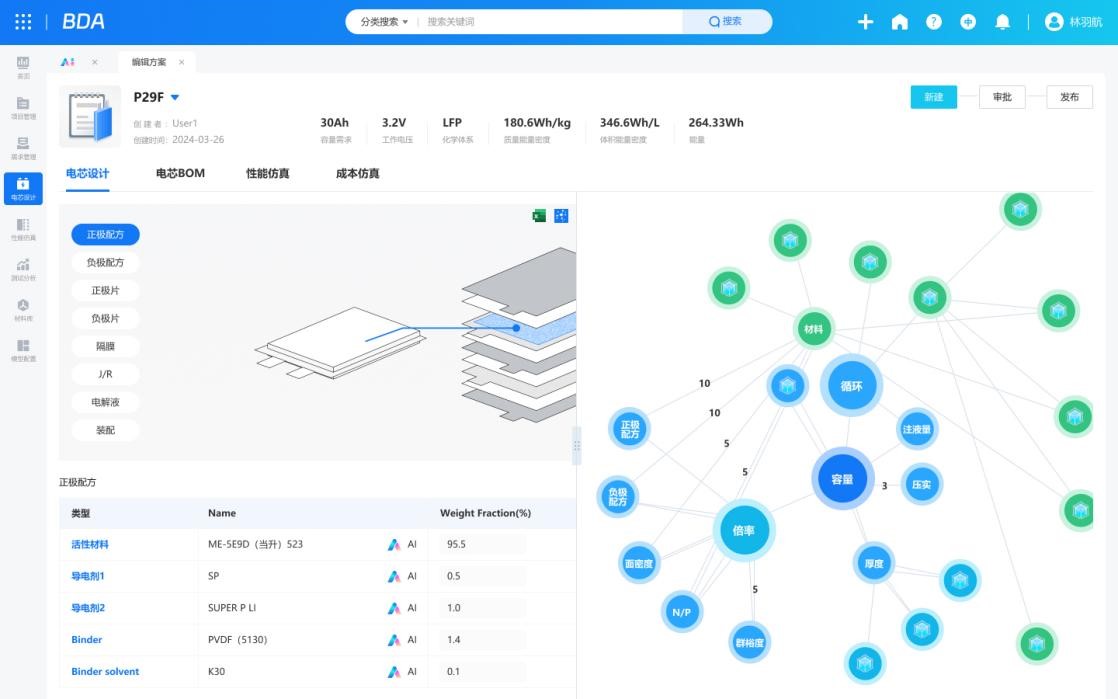Image resolution: width=1118 pixels, height=699 pixels.
Task: Click the panel splitter handle
Action: [576, 446]
